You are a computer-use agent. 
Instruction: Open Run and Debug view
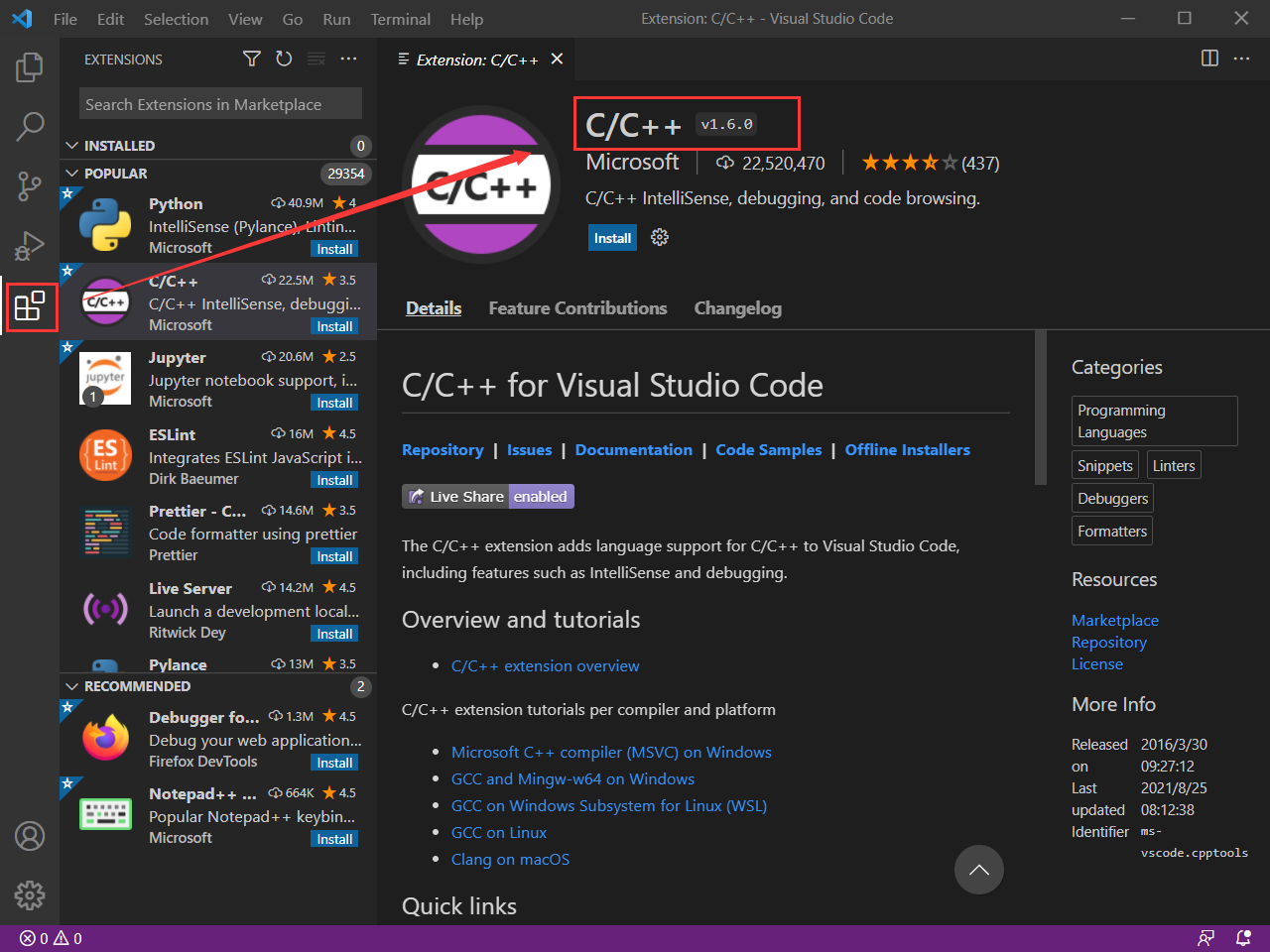pyautogui.click(x=30, y=245)
